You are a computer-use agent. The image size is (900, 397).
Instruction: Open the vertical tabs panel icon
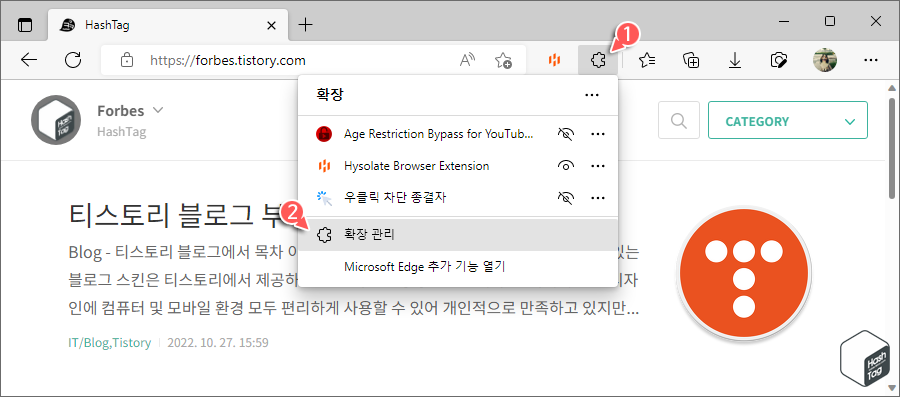[x=25, y=25]
